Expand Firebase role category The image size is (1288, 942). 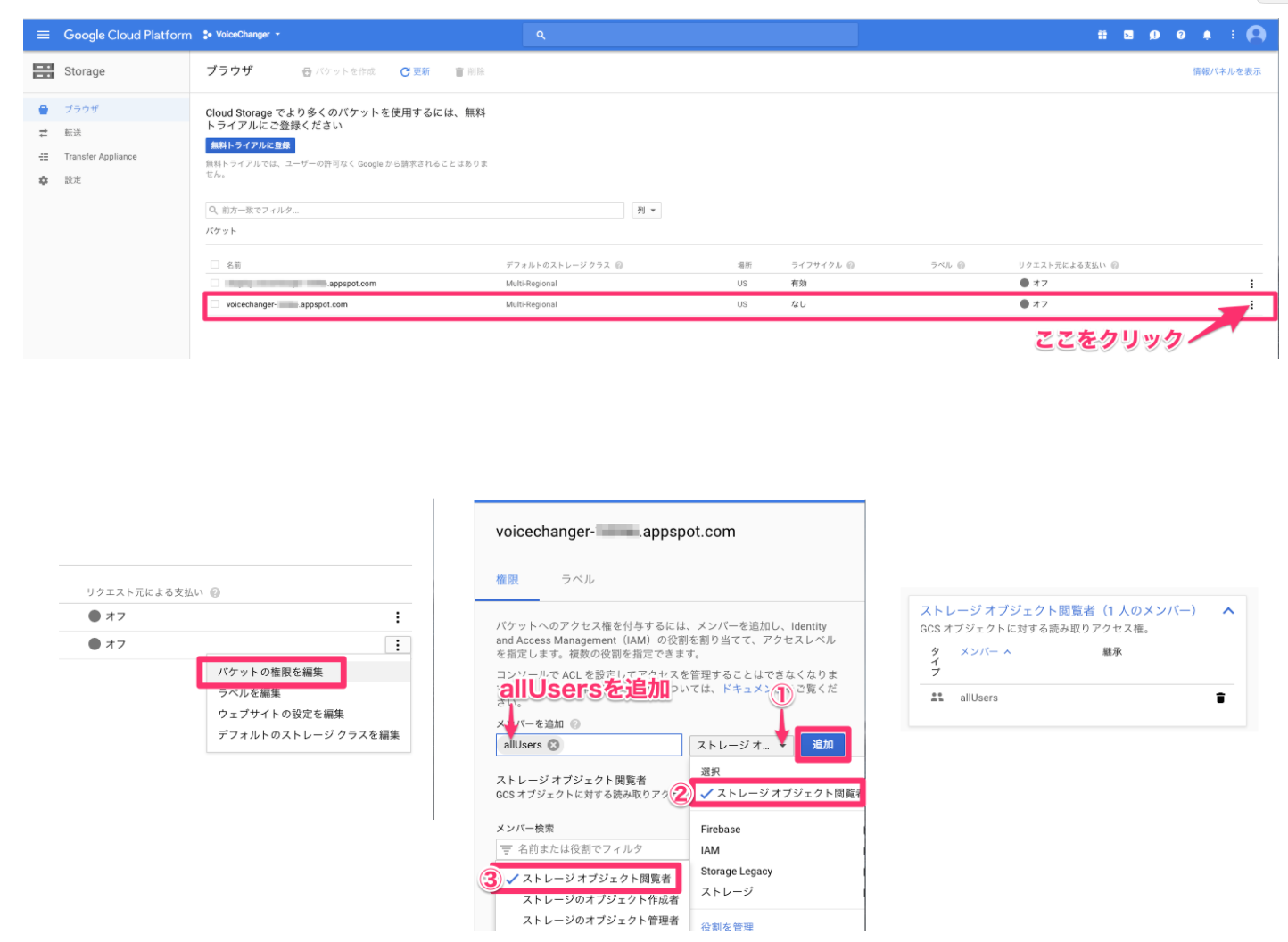(x=721, y=830)
